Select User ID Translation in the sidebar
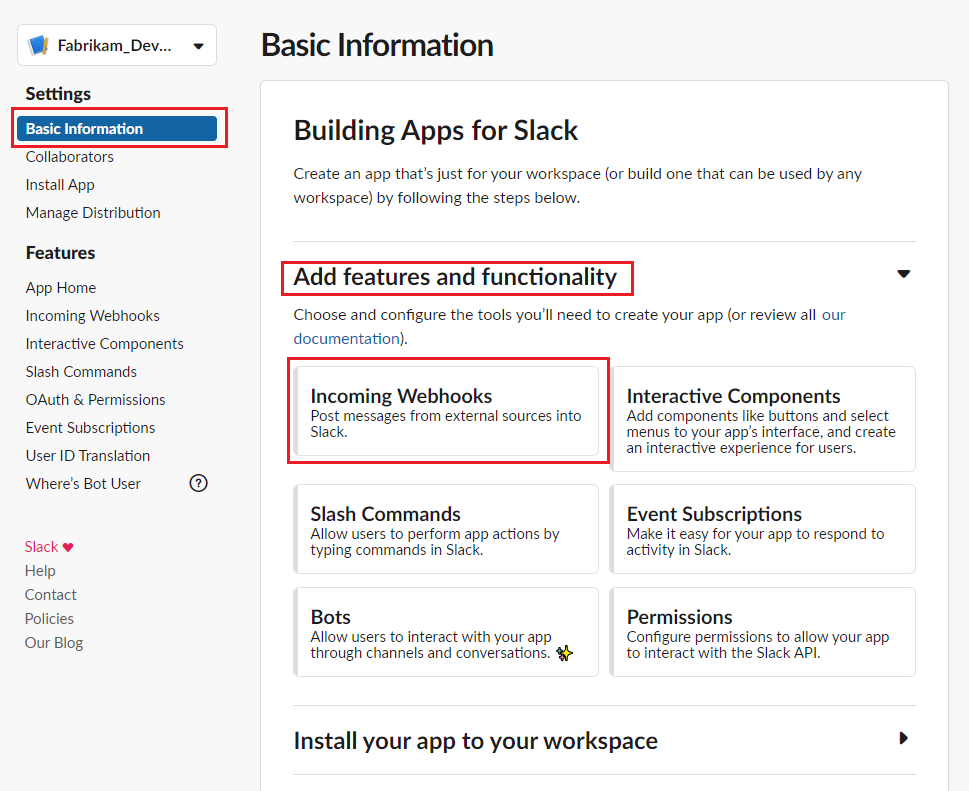Screen dimensions: 969x791 (87, 455)
